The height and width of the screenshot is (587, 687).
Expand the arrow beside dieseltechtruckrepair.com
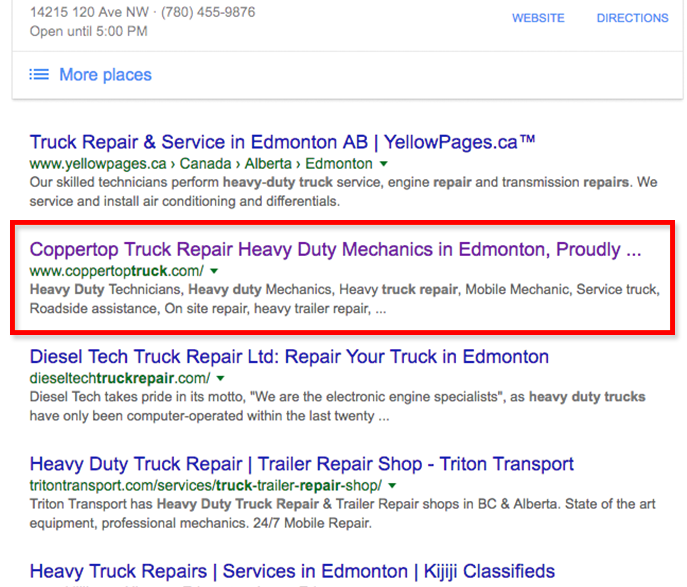(x=220, y=379)
